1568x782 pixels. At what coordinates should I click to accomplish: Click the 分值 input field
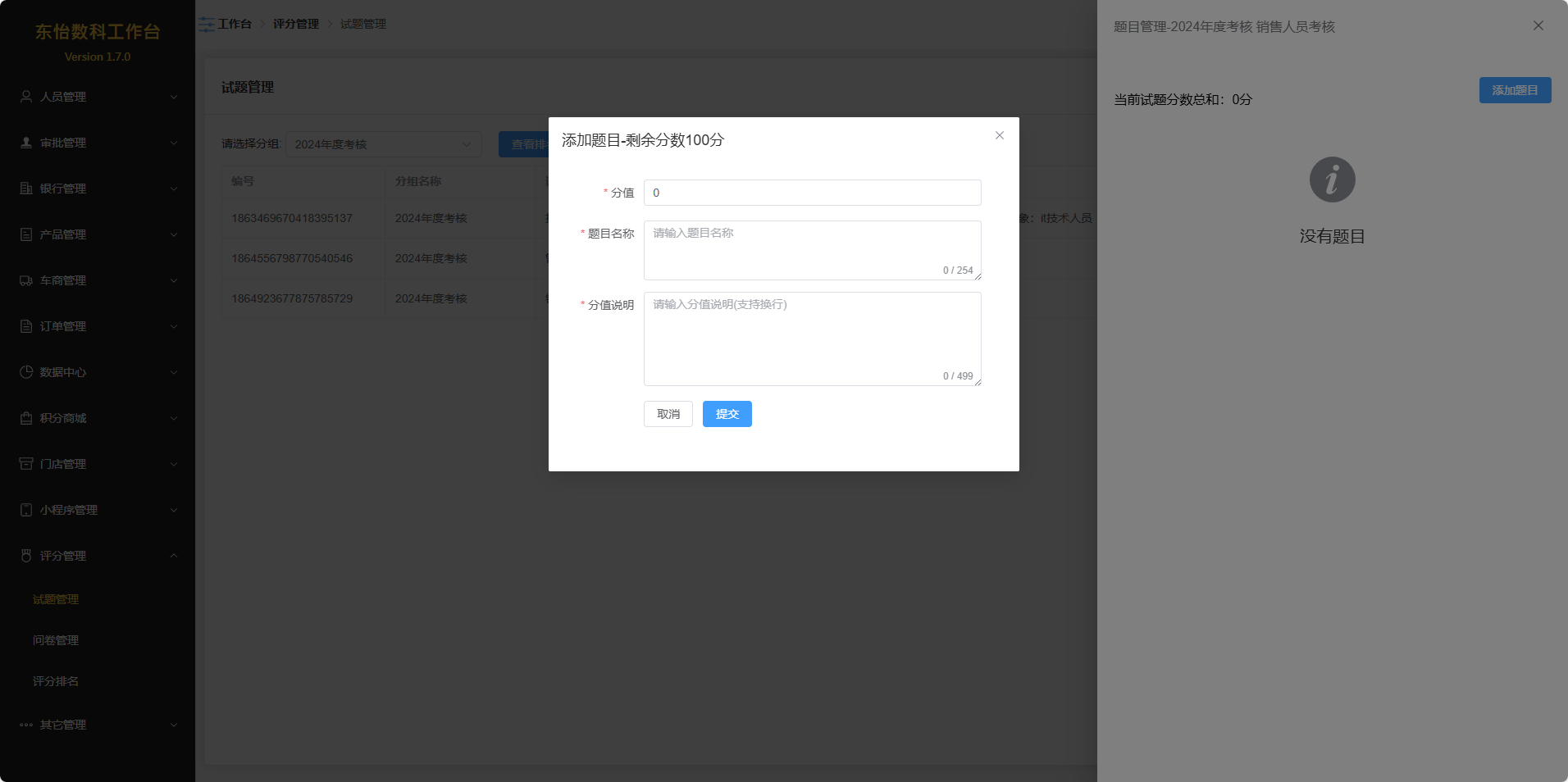click(812, 193)
